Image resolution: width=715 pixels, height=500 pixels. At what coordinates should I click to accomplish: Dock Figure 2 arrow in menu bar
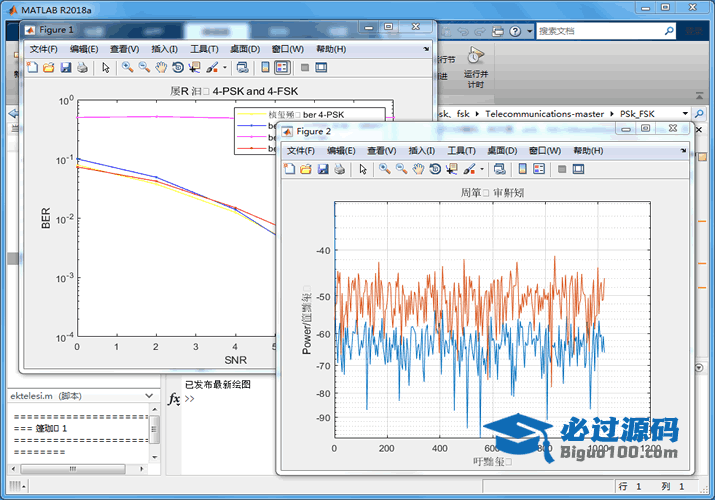683,150
